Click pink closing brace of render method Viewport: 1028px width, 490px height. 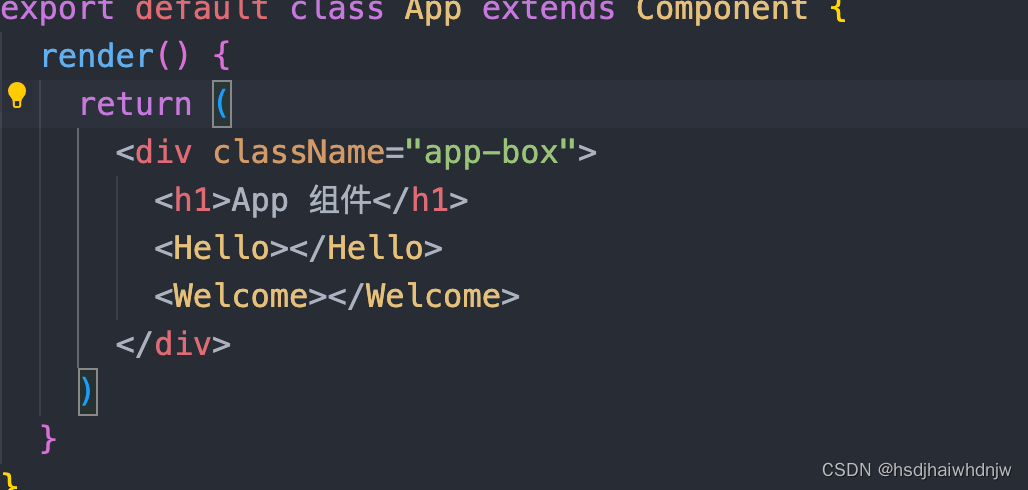pyautogui.click(x=49, y=440)
